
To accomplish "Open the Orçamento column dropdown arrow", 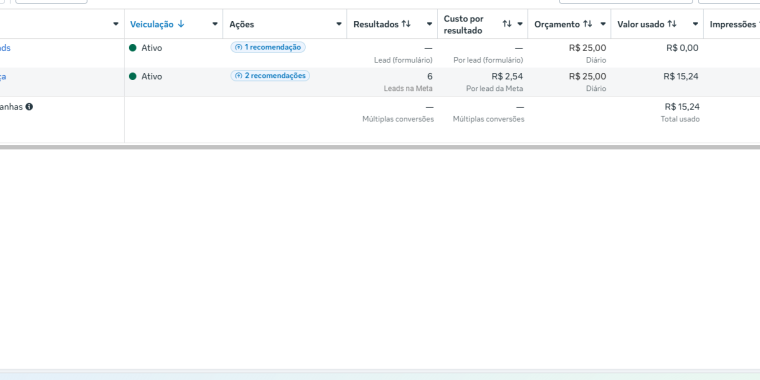I will click(x=603, y=24).
